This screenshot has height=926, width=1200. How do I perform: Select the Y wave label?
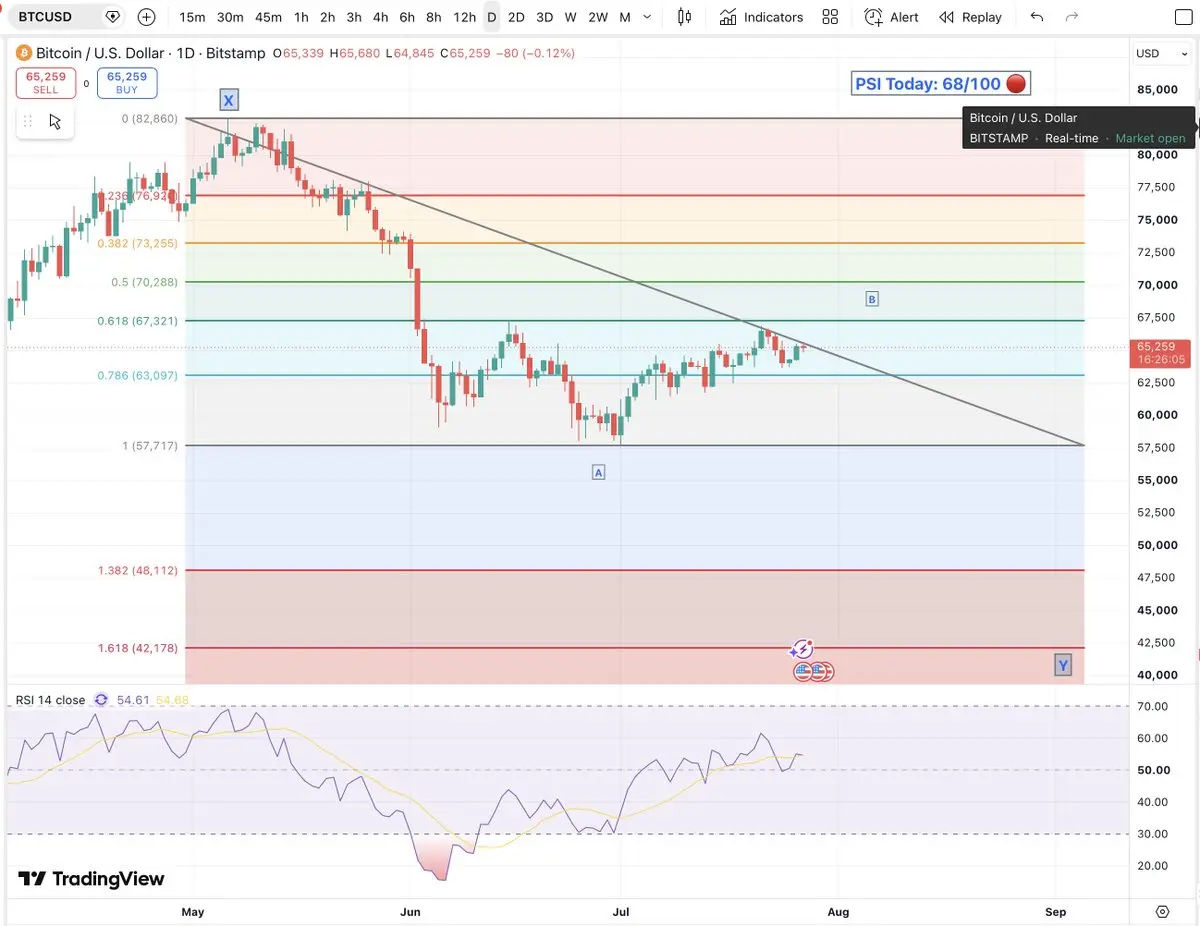click(1063, 665)
